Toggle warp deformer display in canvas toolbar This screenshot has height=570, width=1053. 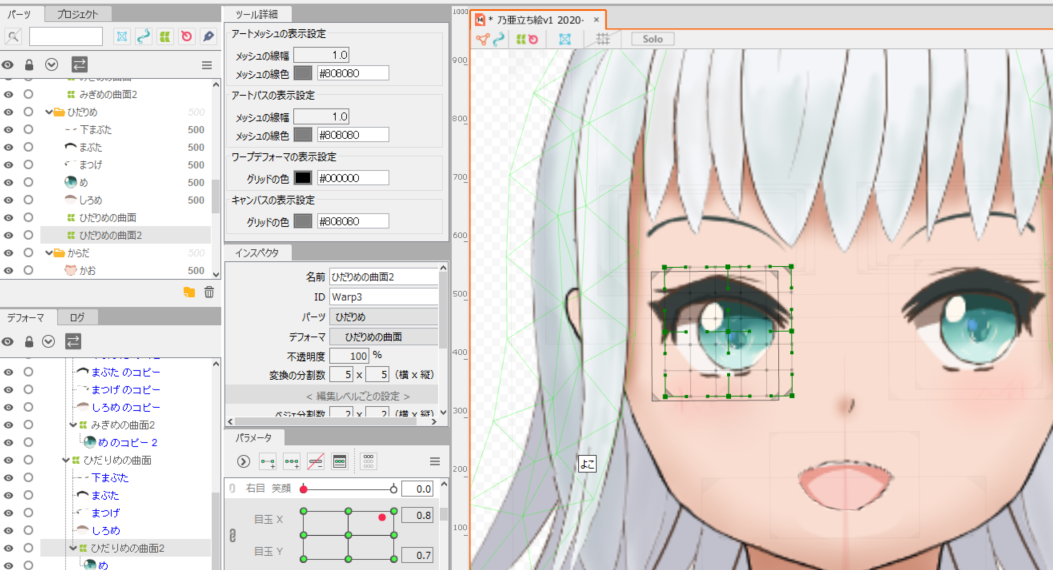click(x=520, y=39)
